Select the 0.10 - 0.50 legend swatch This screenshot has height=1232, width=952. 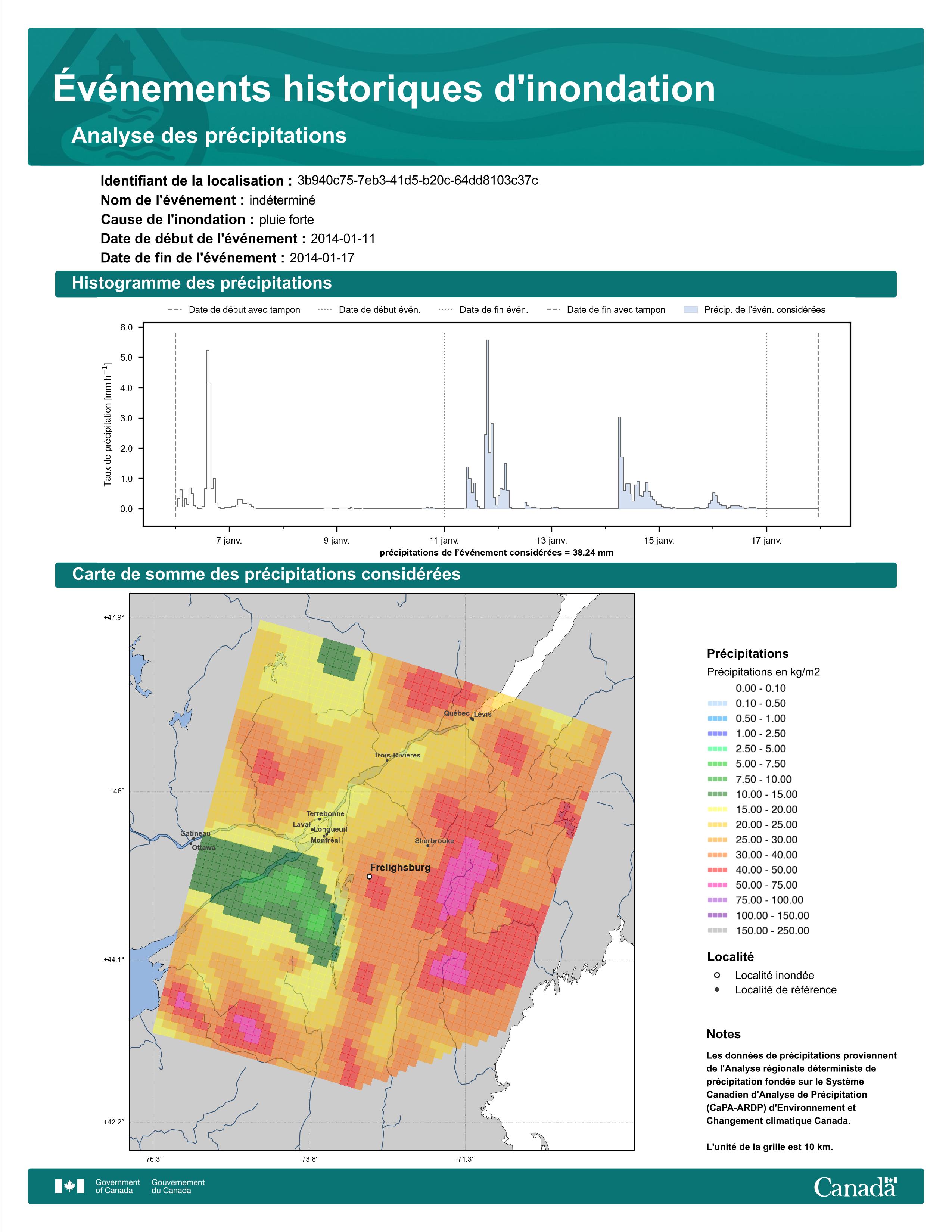coord(717,703)
